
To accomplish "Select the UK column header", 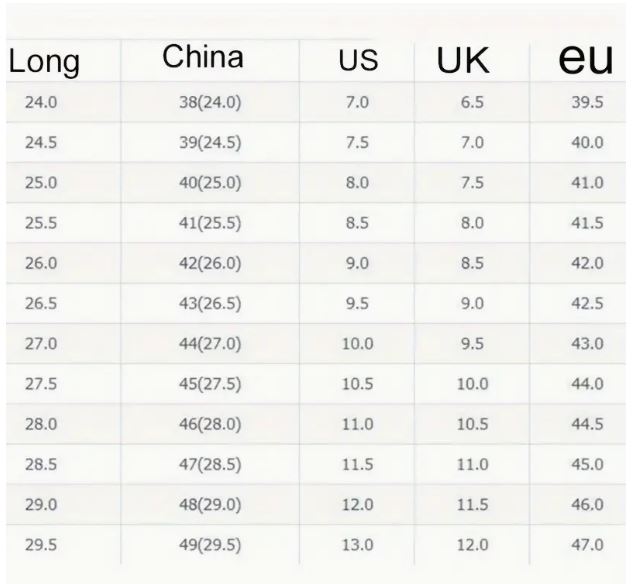I will 463,61.
